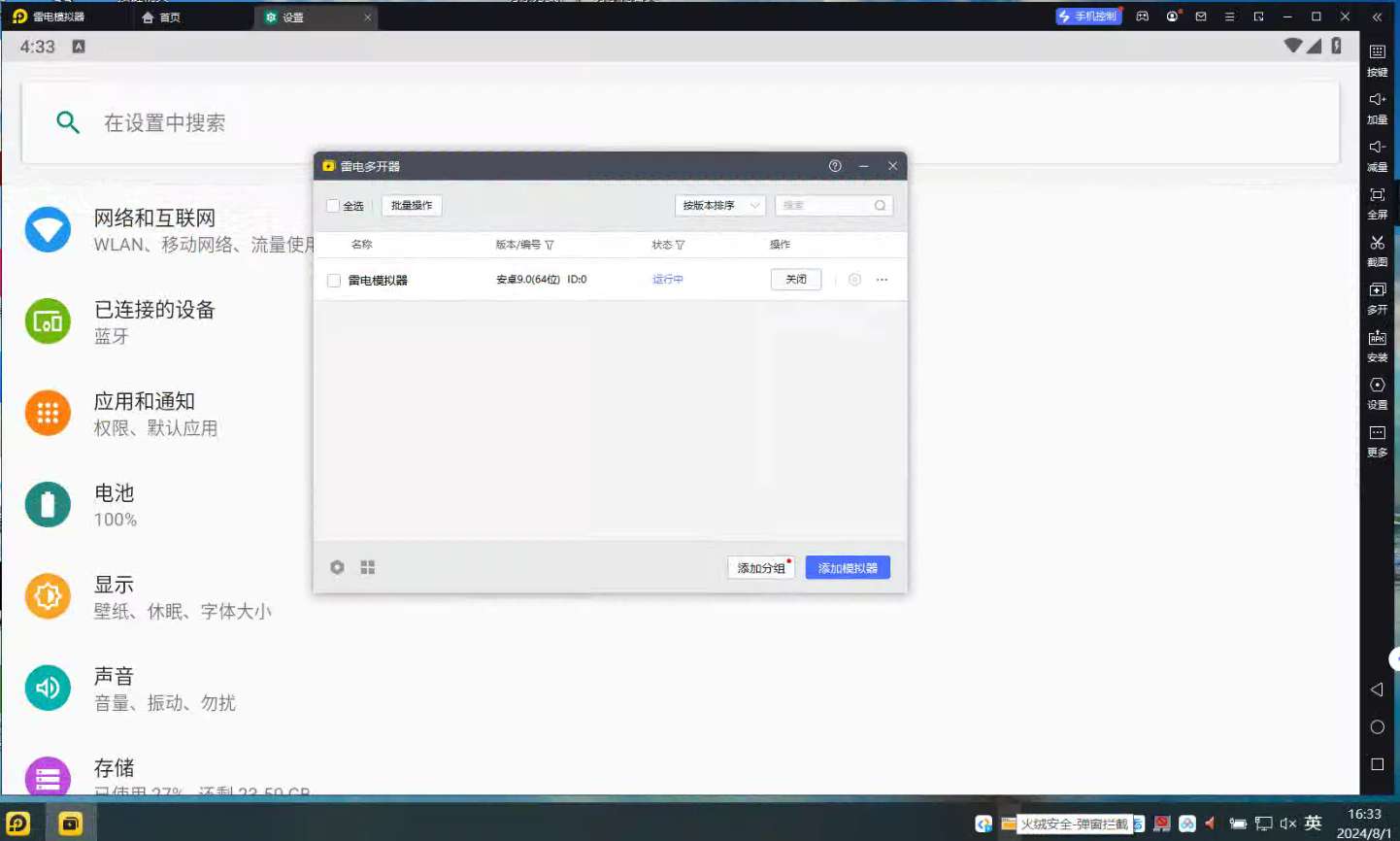Open the 版本/编号 column filter

[x=549, y=245]
